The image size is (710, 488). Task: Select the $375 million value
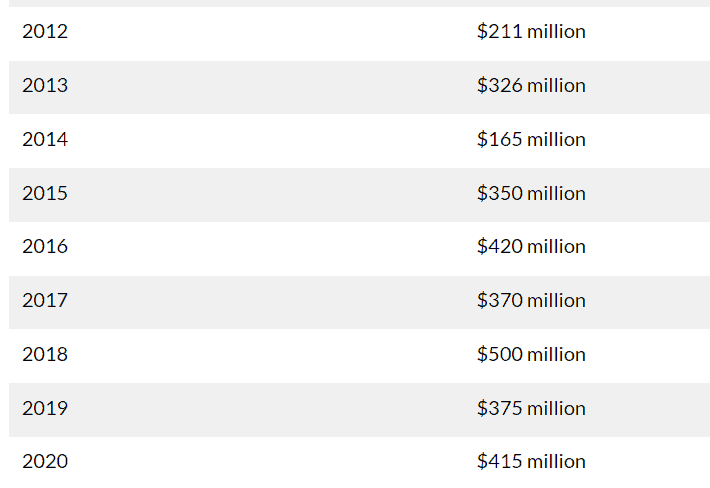(531, 408)
